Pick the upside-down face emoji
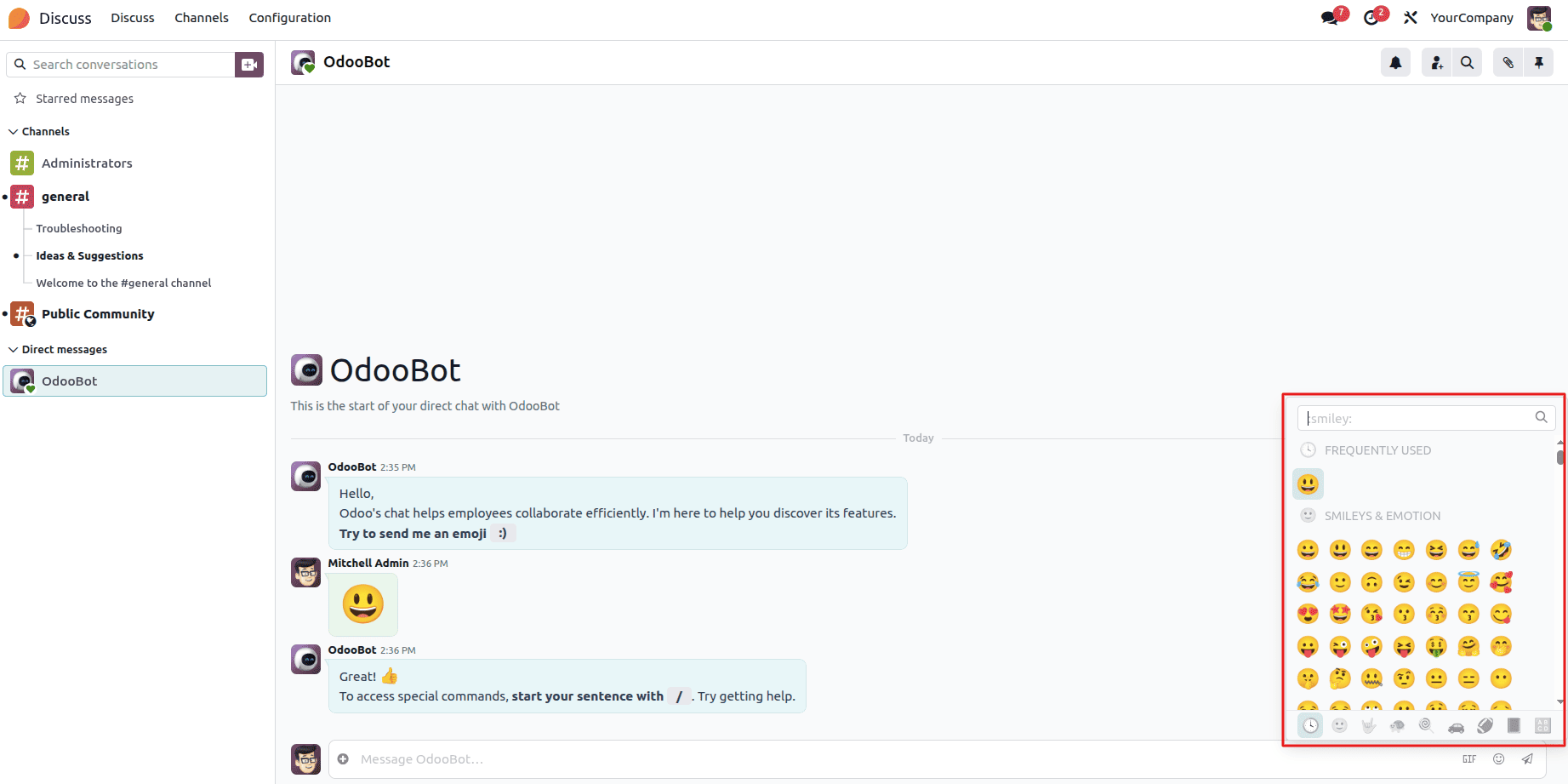 click(1371, 582)
